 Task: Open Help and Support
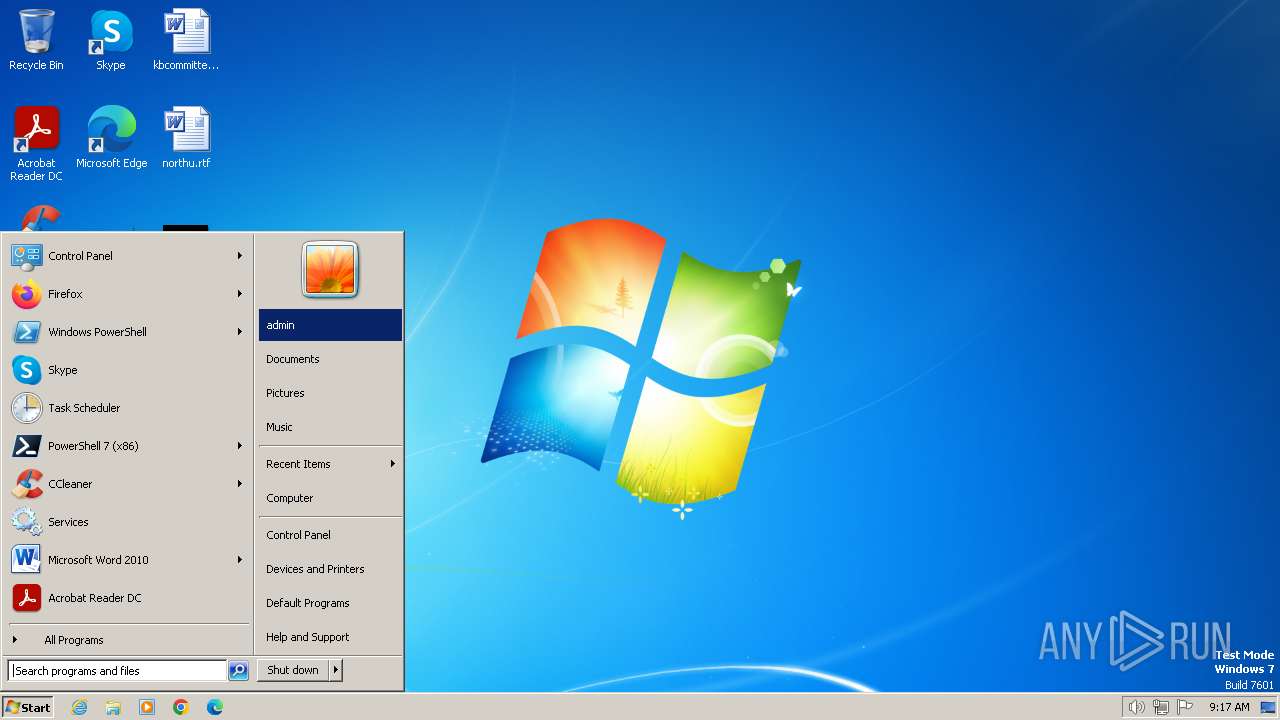tap(330, 637)
